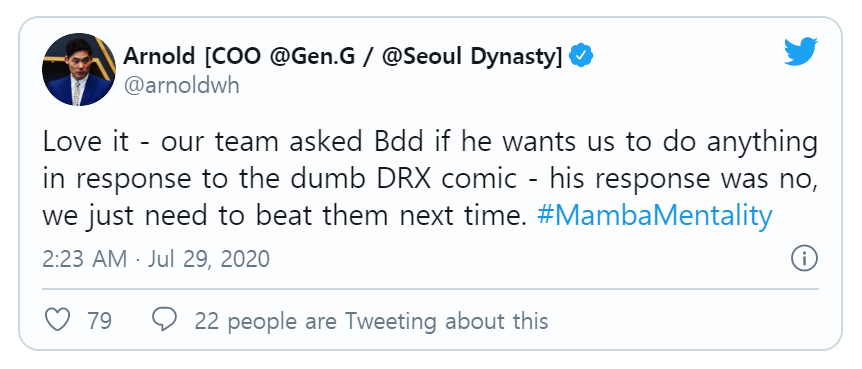Open the @arnoldwh handle link
Screen dimensions: 862x369
[181, 86]
